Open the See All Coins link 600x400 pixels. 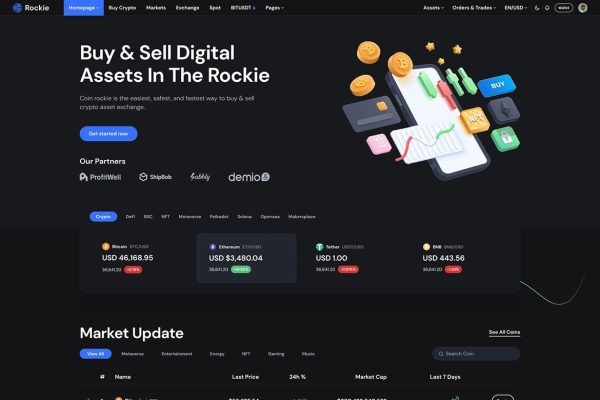(504, 332)
